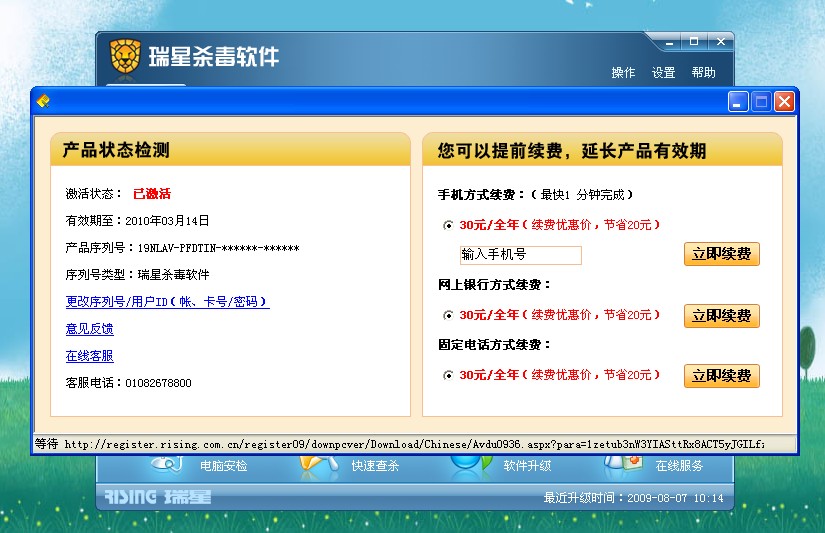Click the RISING 瑞星 footer logo
Viewport: 825px width, 533px height.
pyautogui.click(x=157, y=497)
